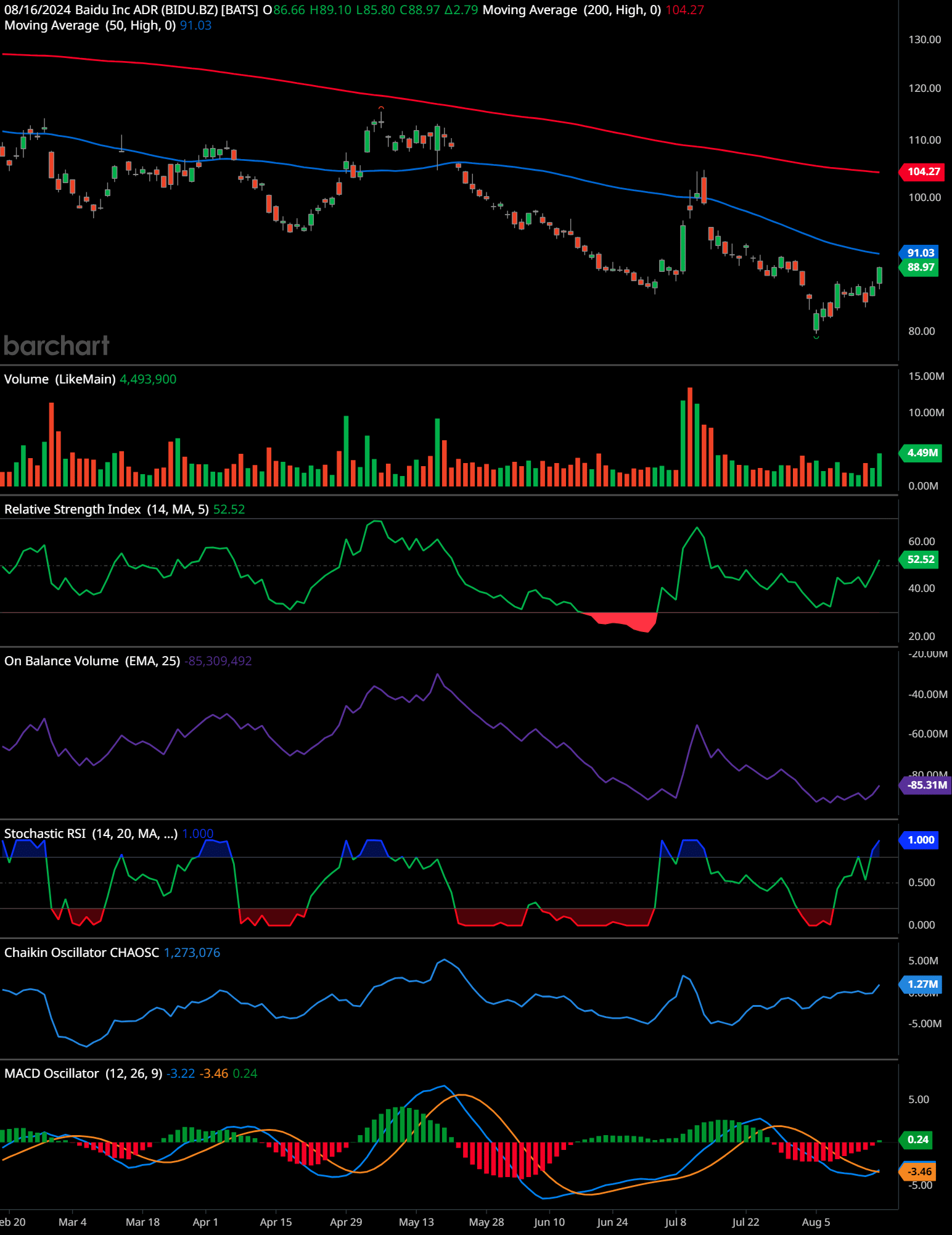Click the Mar 4 date on the time axis
952x1235 pixels.
73,1222
